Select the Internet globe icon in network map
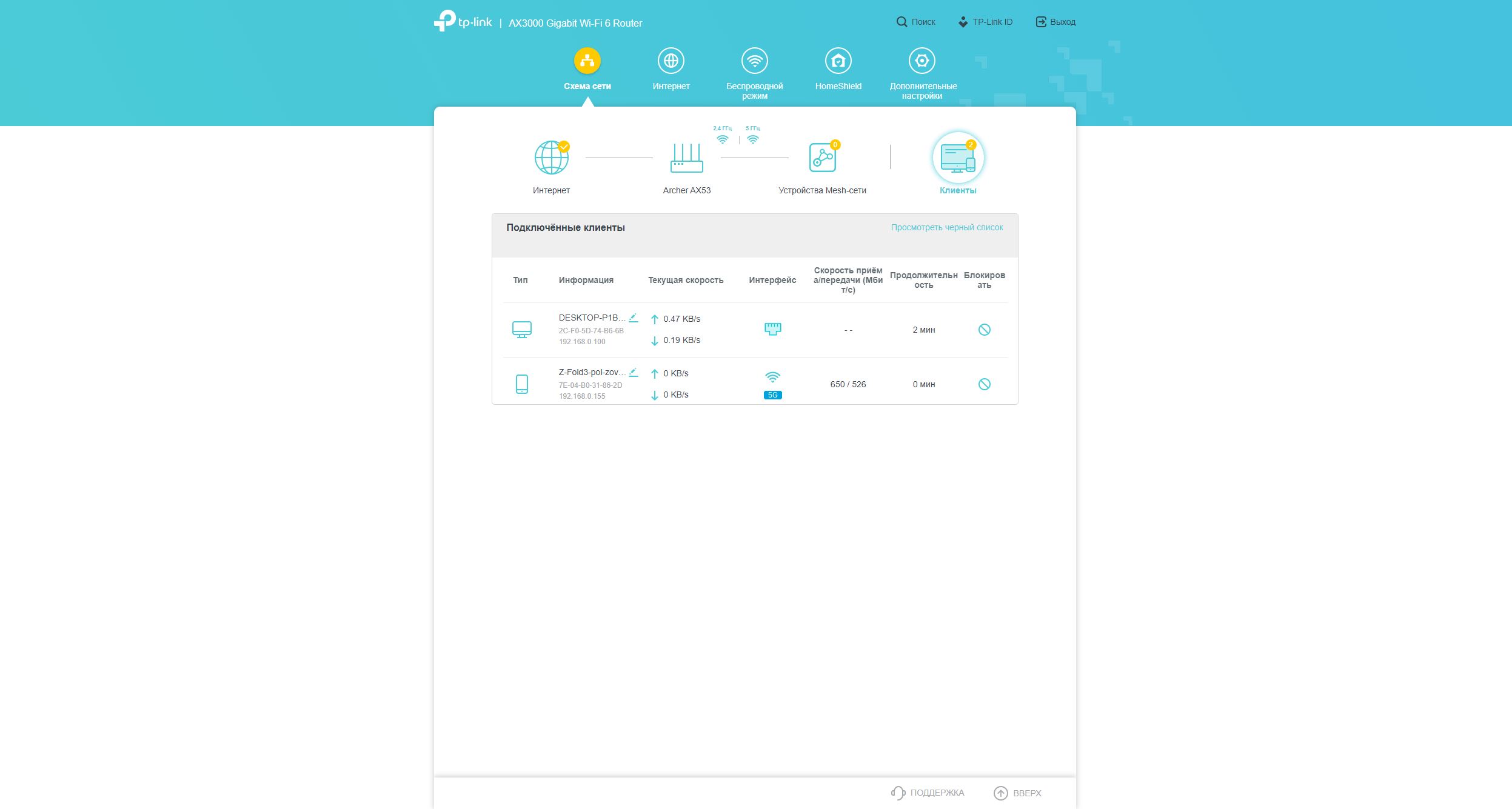This screenshot has width=1512, height=809. pos(551,157)
